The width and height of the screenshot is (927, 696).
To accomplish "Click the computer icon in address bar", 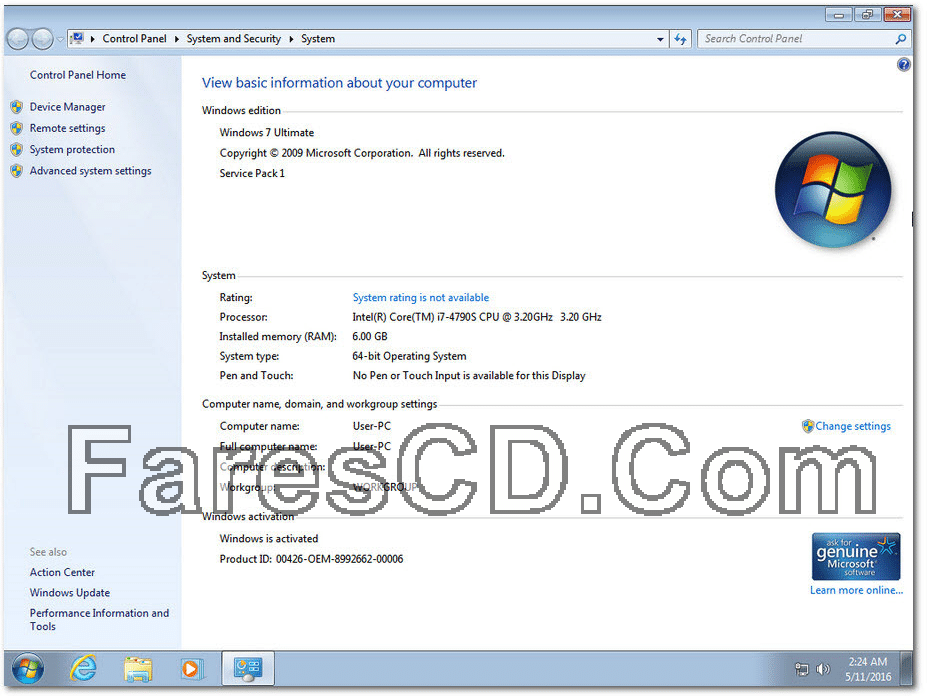I will pyautogui.click(x=77, y=38).
